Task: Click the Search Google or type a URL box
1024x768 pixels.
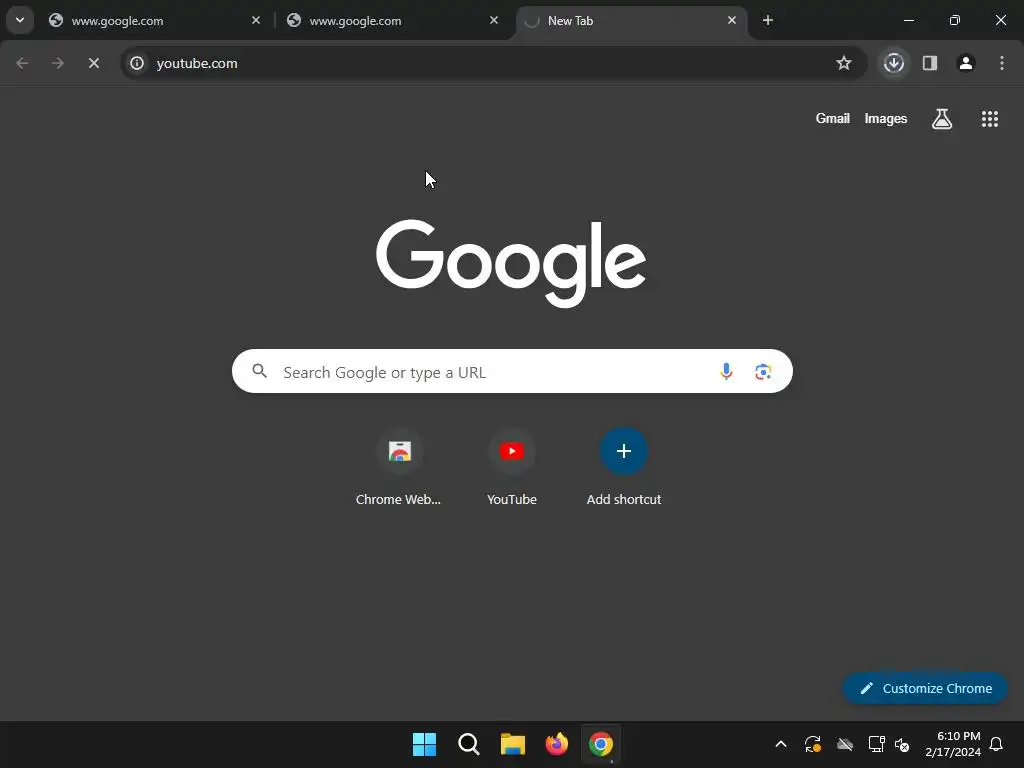Action: coord(512,372)
